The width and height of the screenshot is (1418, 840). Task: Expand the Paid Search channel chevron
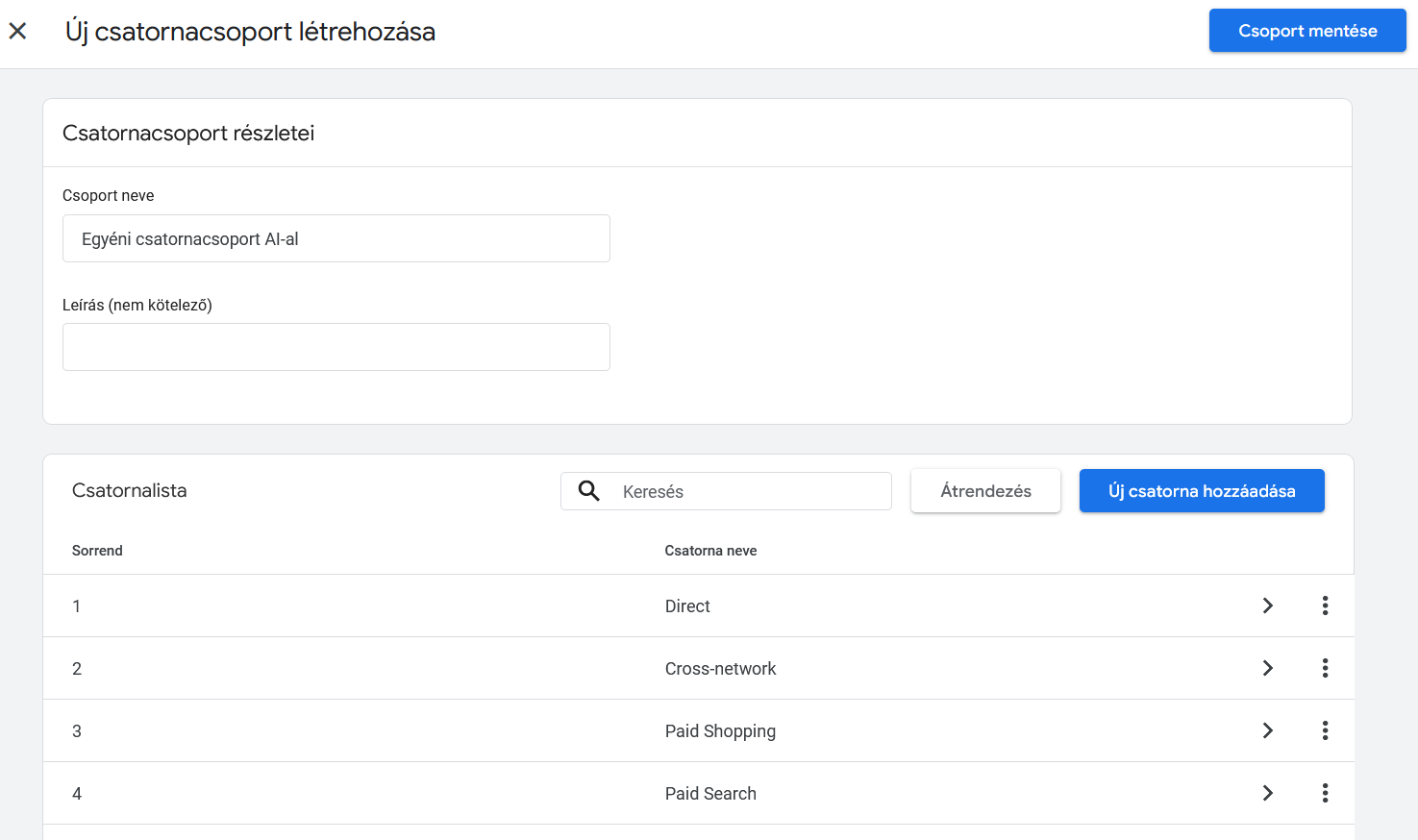click(x=1267, y=793)
